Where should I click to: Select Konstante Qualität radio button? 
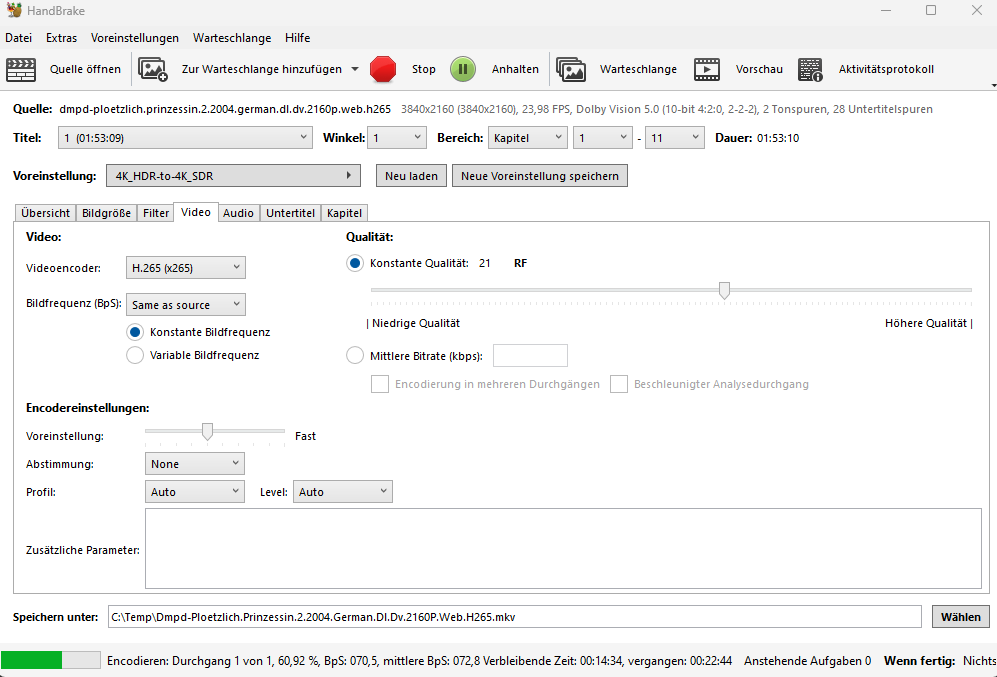point(355,263)
